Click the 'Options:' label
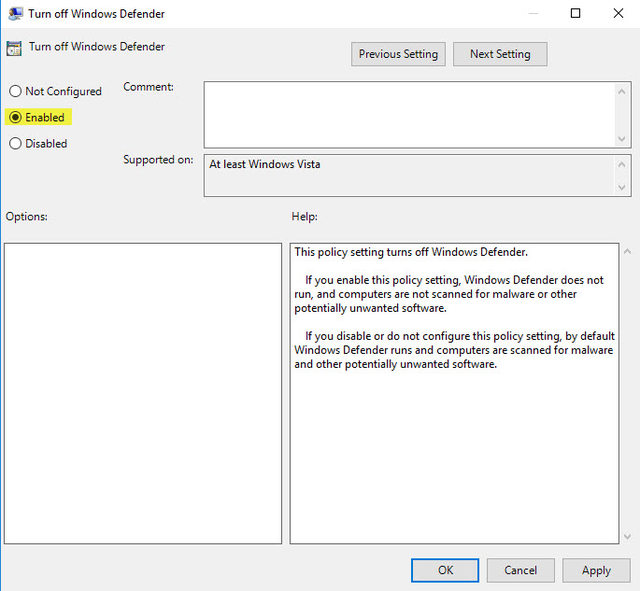 27,216
